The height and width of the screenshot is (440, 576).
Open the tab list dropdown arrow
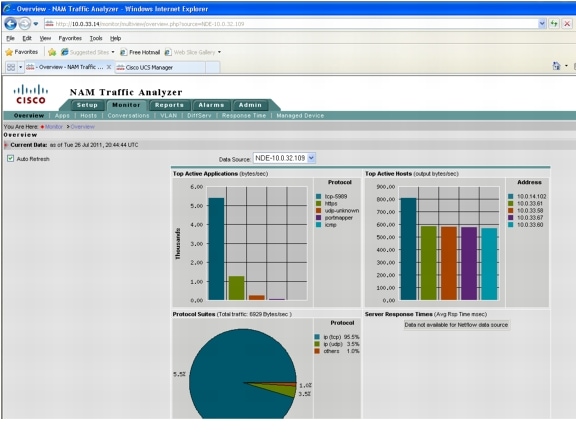pos(21,67)
